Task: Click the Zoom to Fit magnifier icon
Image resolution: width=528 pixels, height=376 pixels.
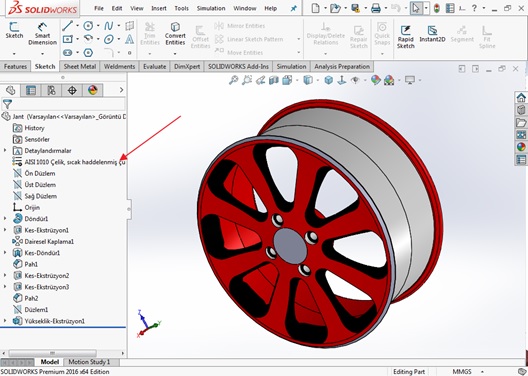Action: (x=233, y=80)
